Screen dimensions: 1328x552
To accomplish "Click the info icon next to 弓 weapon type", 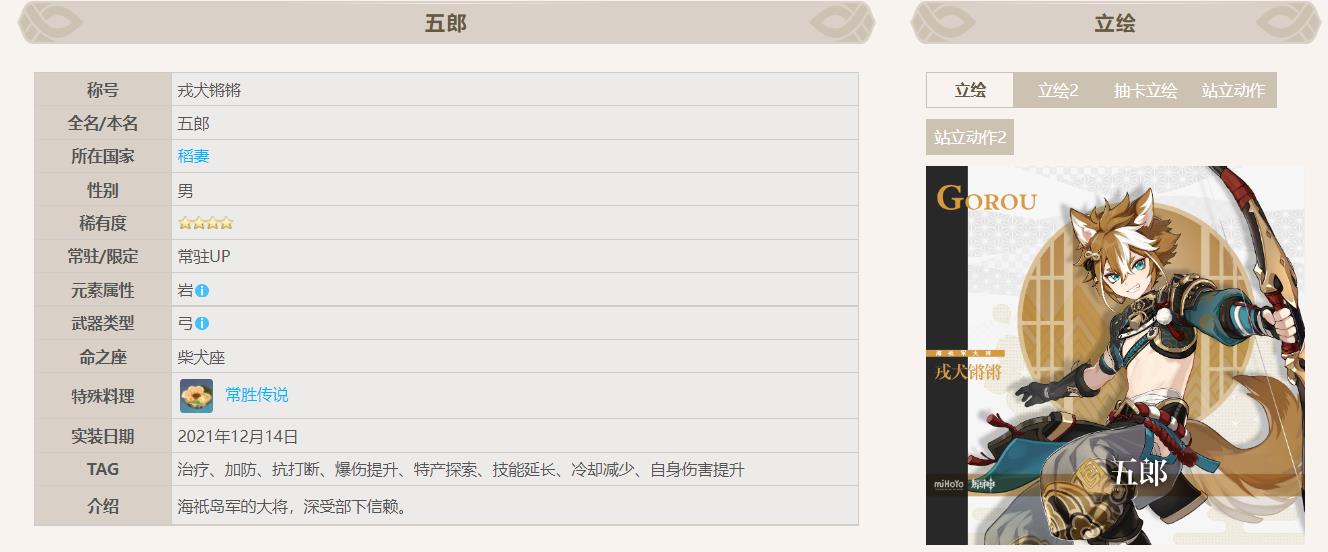I will click(x=202, y=324).
